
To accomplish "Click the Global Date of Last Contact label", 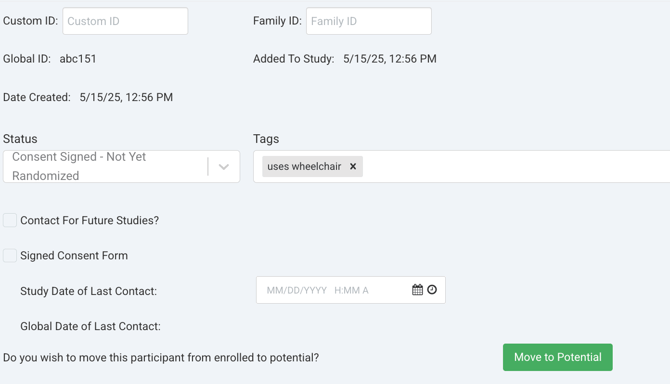I will click(90, 326).
